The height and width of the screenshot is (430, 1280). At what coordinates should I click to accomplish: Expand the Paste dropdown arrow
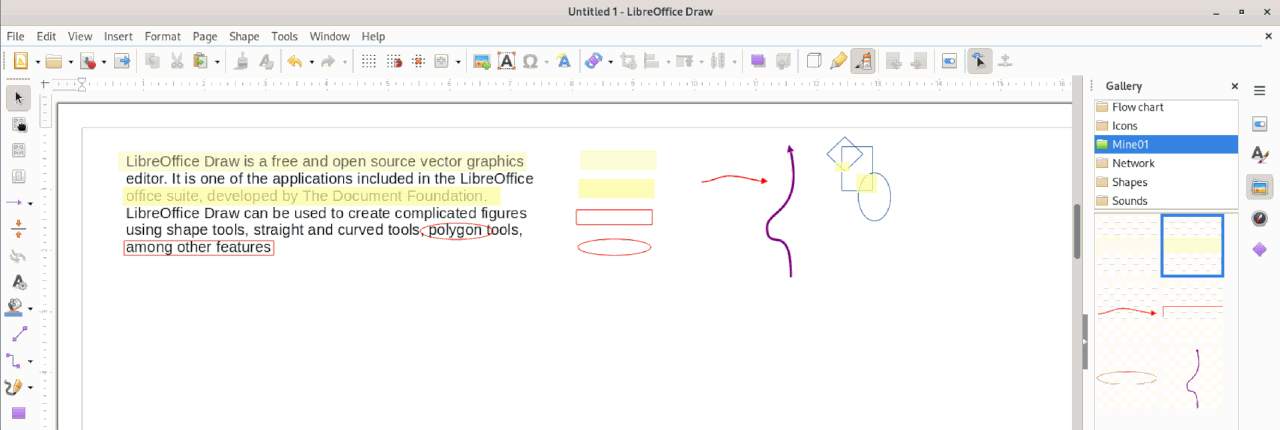217,62
